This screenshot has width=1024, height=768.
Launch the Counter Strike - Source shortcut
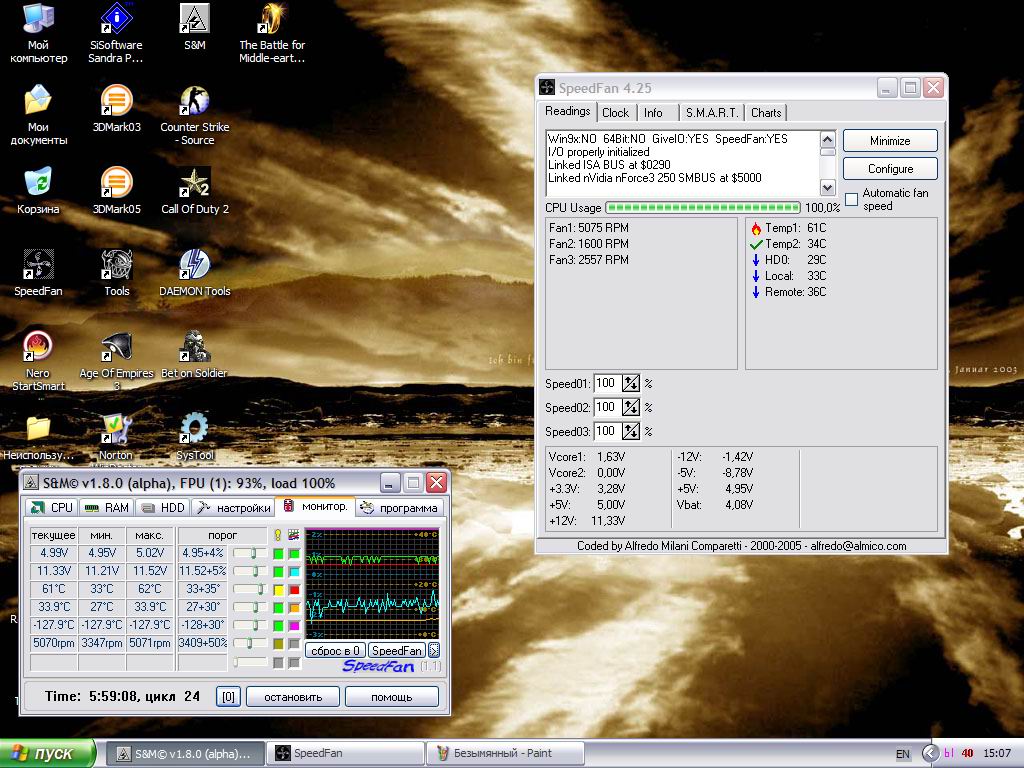195,115
